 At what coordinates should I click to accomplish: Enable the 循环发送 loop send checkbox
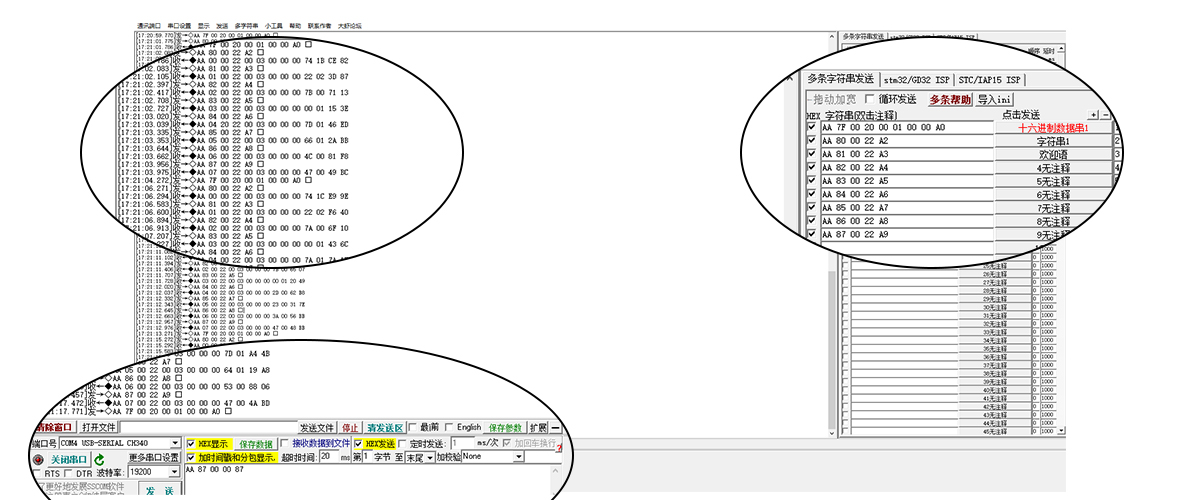(x=870, y=100)
